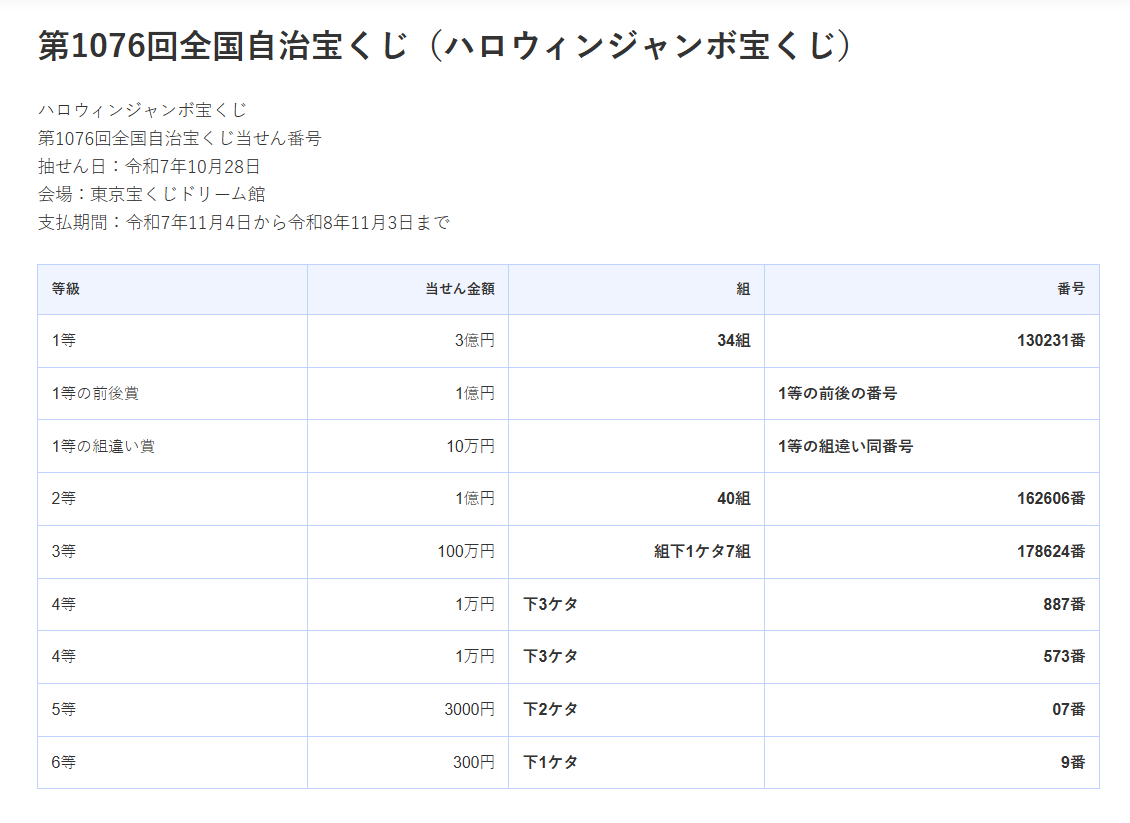Click the third prize number 178624番
The height and width of the screenshot is (823, 1130).
click(x=1051, y=551)
